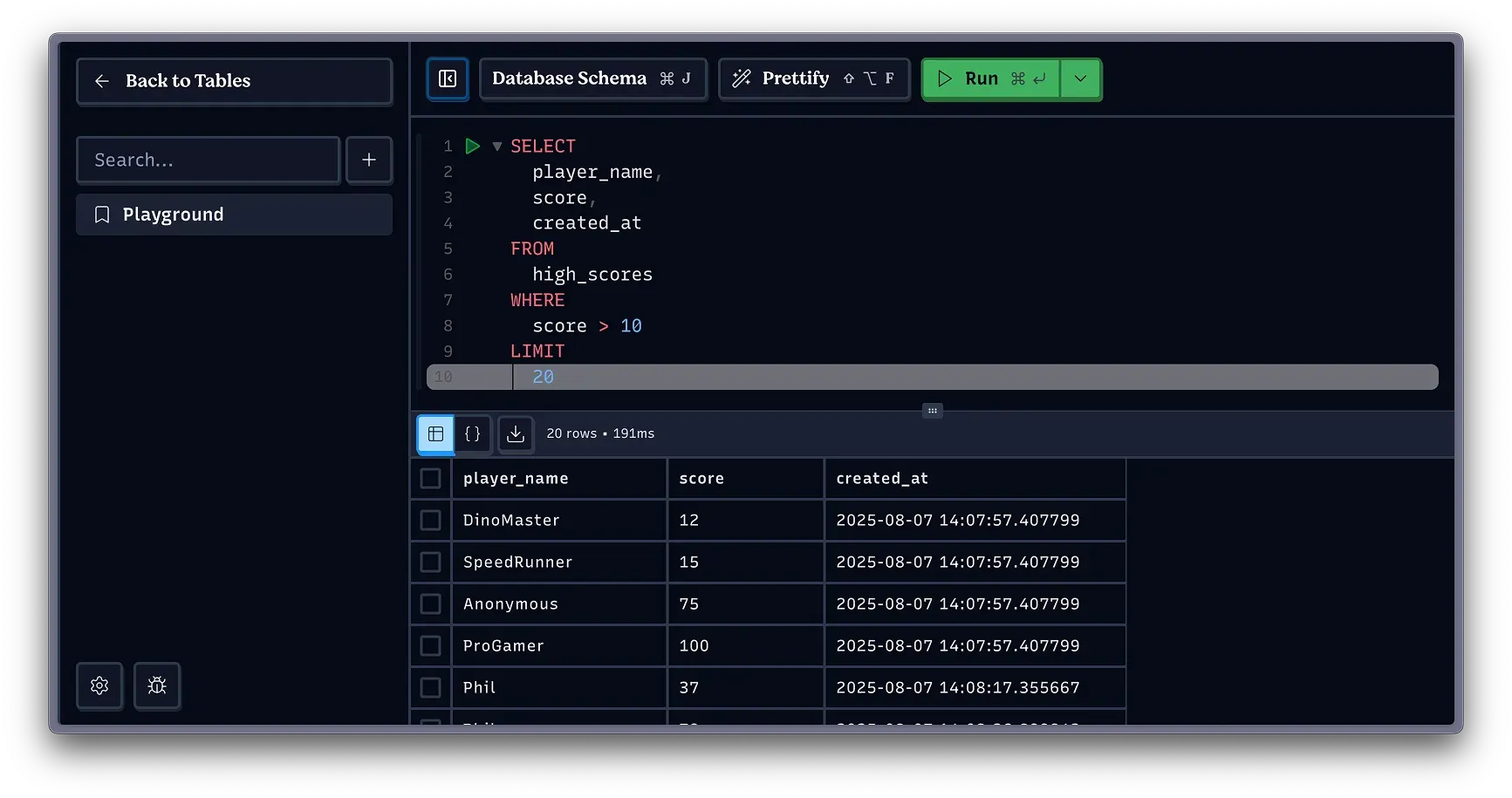Collapse the SELECT statement fold arrow

pyautogui.click(x=496, y=147)
